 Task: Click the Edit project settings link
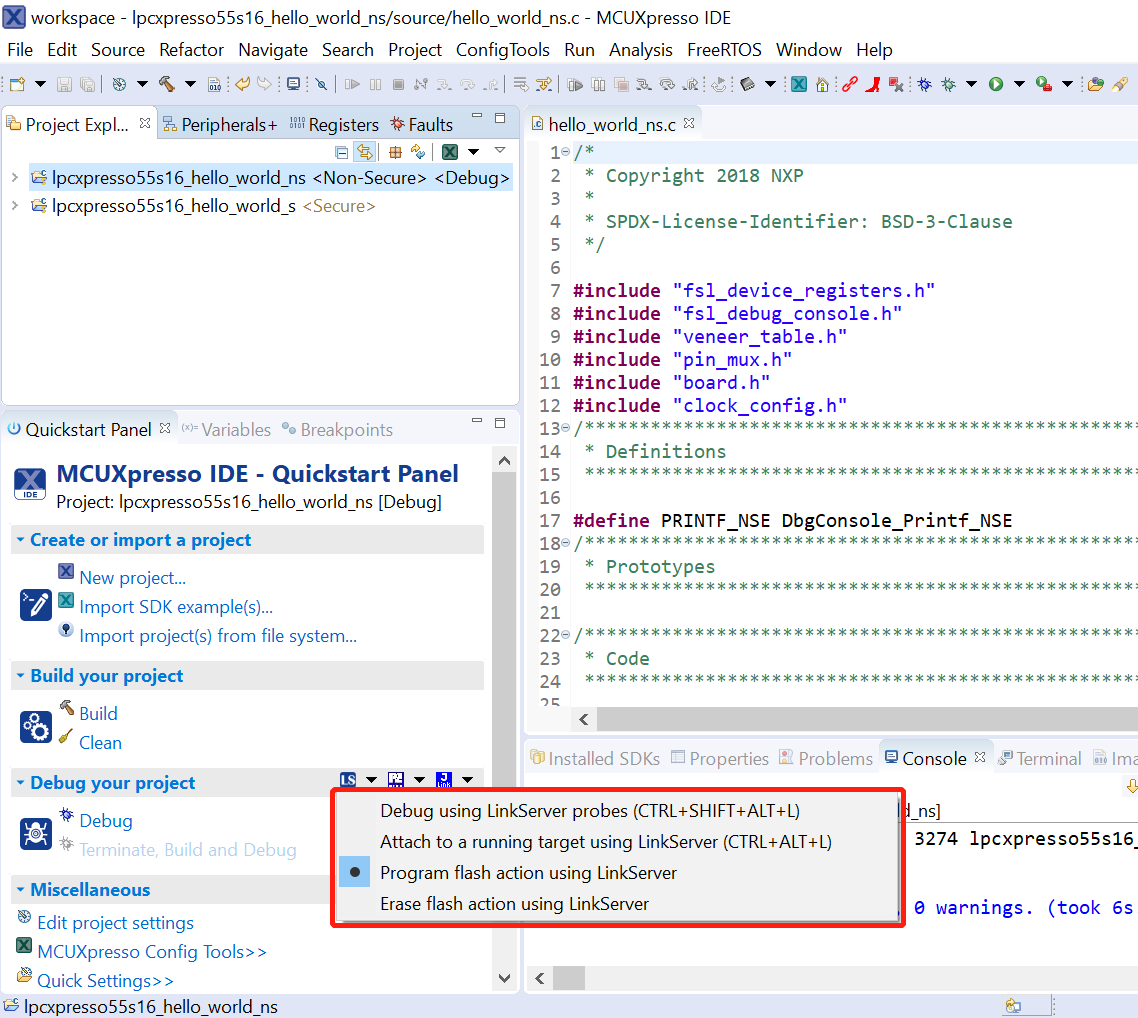(x=115, y=923)
